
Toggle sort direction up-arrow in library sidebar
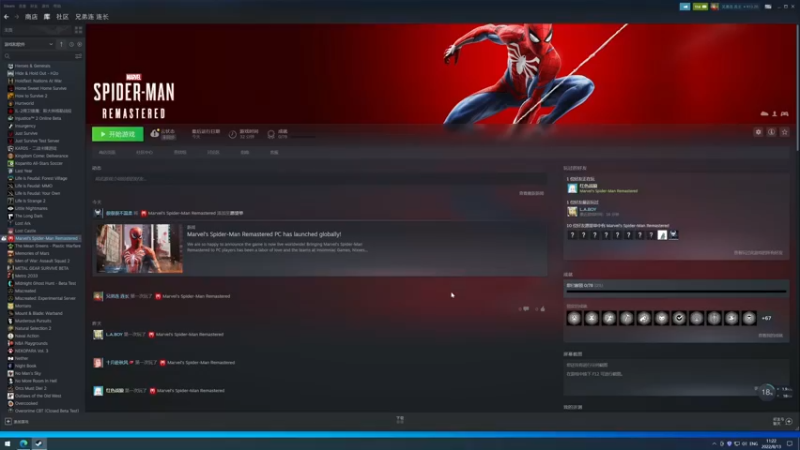[x=61, y=44]
